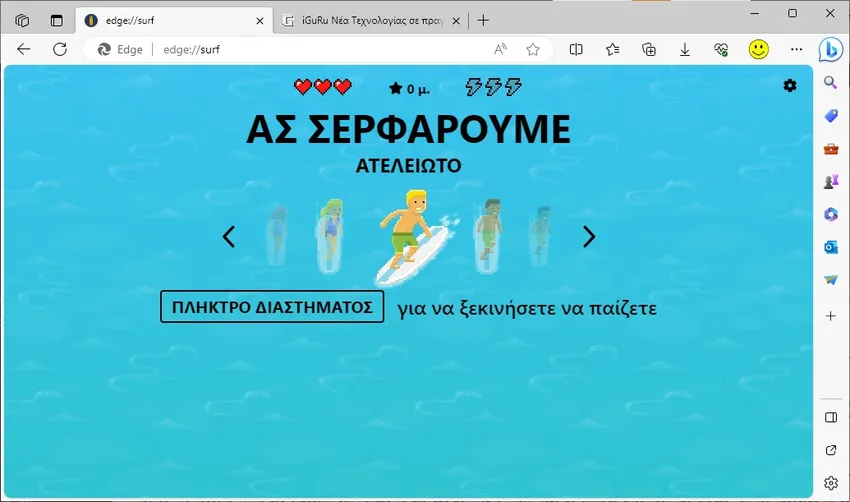Screen dimensions: 850x502
Task: Activate the Read aloud icon
Action: point(500,49)
